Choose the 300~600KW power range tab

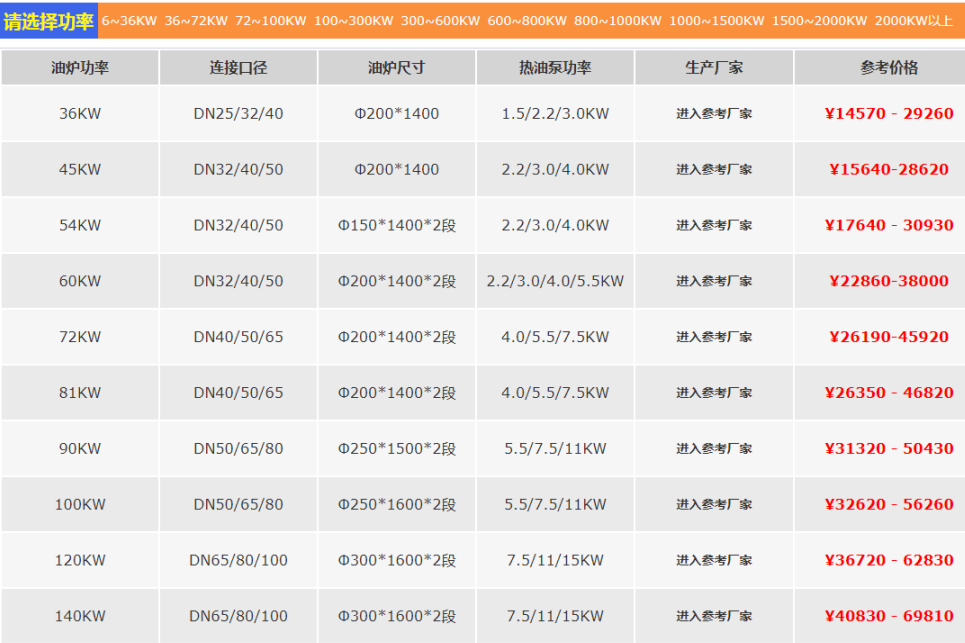(440, 20)
